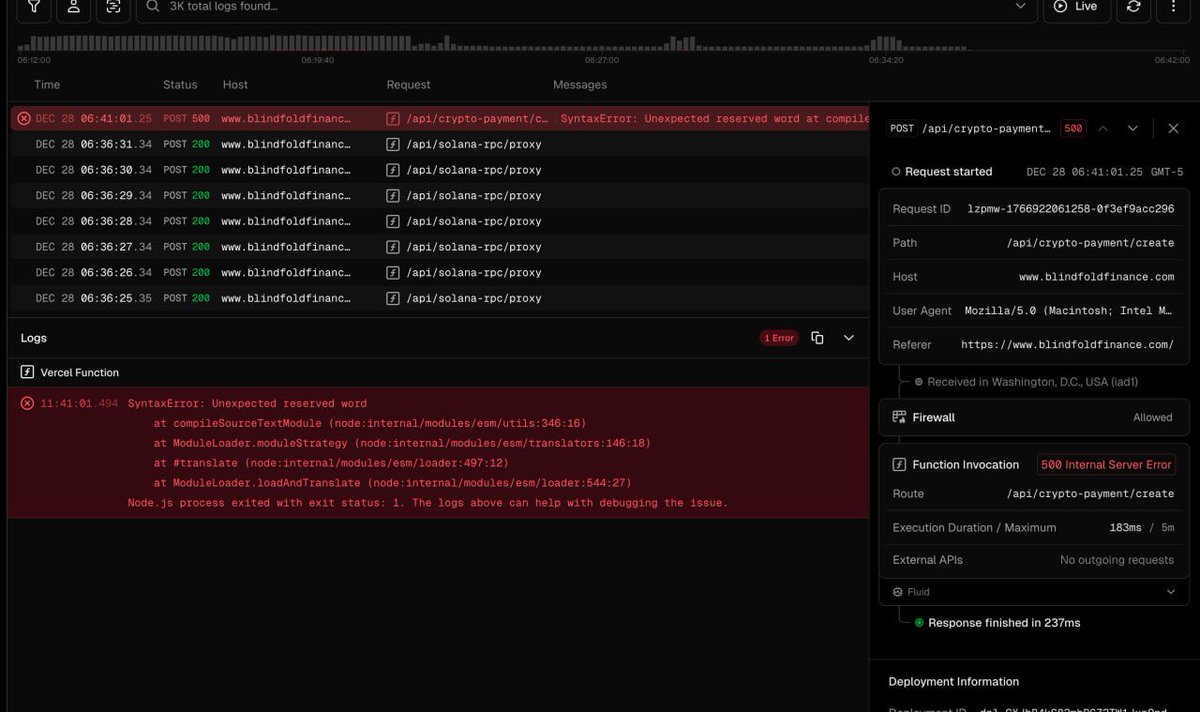Viewport: 1200px width, 712px height.
Task: Start Live log streaming
Action: (1076, 7)
